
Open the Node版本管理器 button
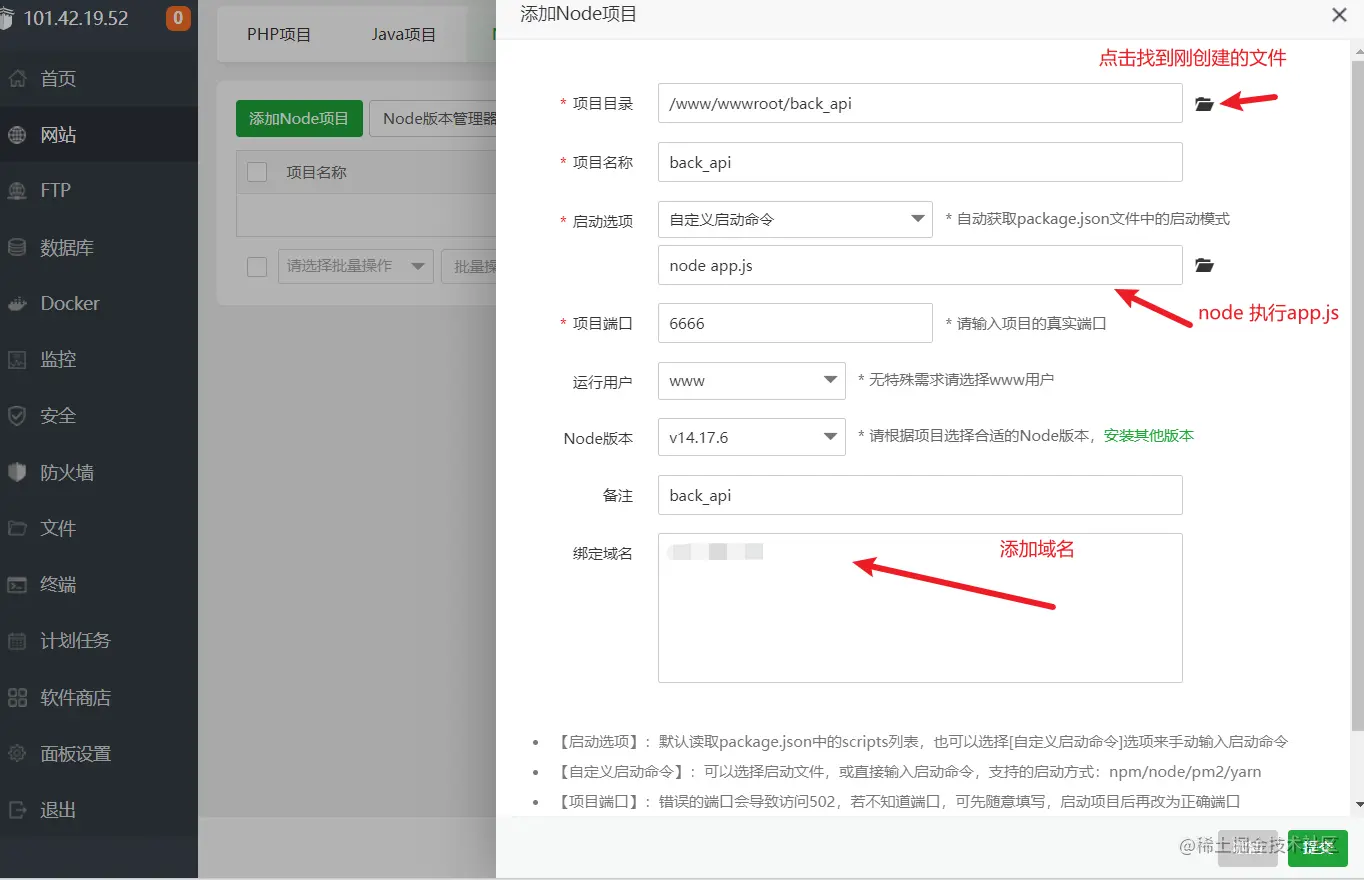435,118
